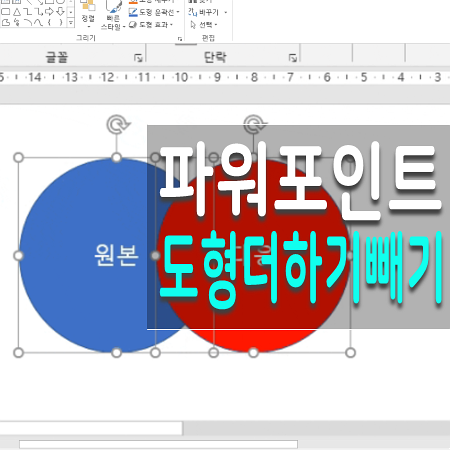The width and height of the screenshot is (450, 450).
Task: Click the 편집 group label
Action: click(x=208, y=38)
